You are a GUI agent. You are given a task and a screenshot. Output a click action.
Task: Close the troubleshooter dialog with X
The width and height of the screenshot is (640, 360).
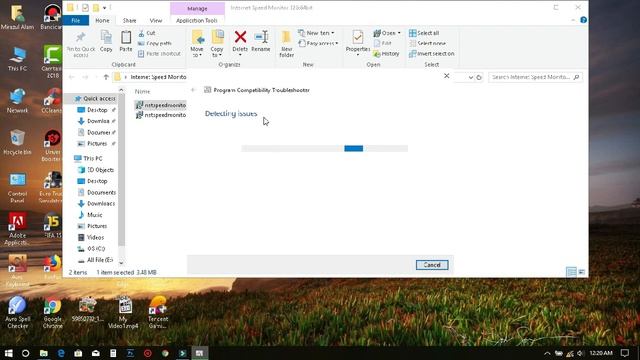pyautogui.click(x=447, y=76)
